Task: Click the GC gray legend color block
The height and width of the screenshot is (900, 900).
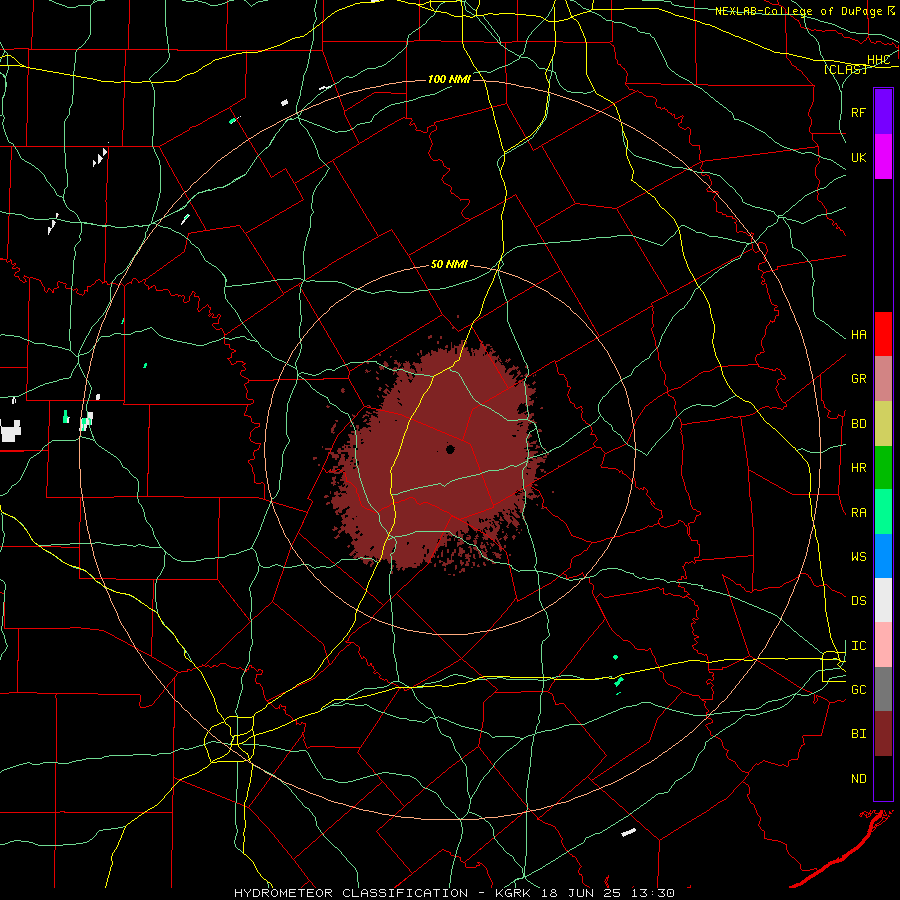Action: click(x=883, y=689)
